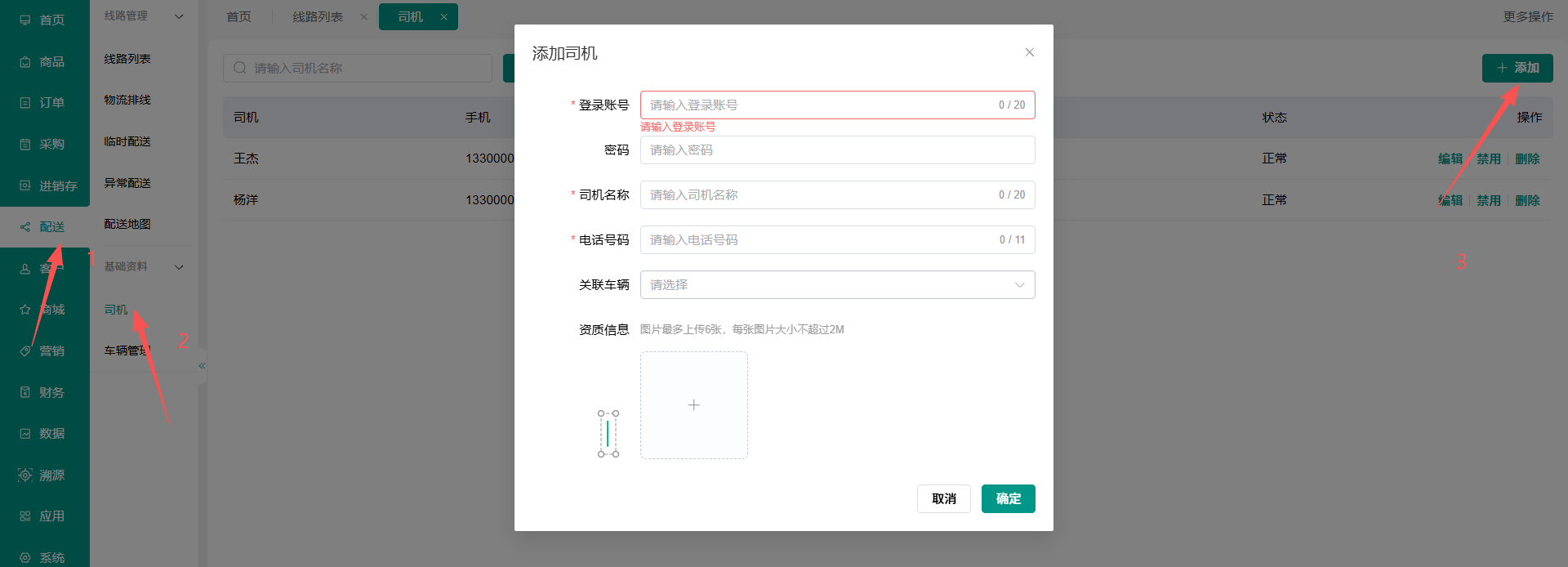Click 删除 for driver 王杰
Screen dimensions: 1568x567
[1527, 158]
